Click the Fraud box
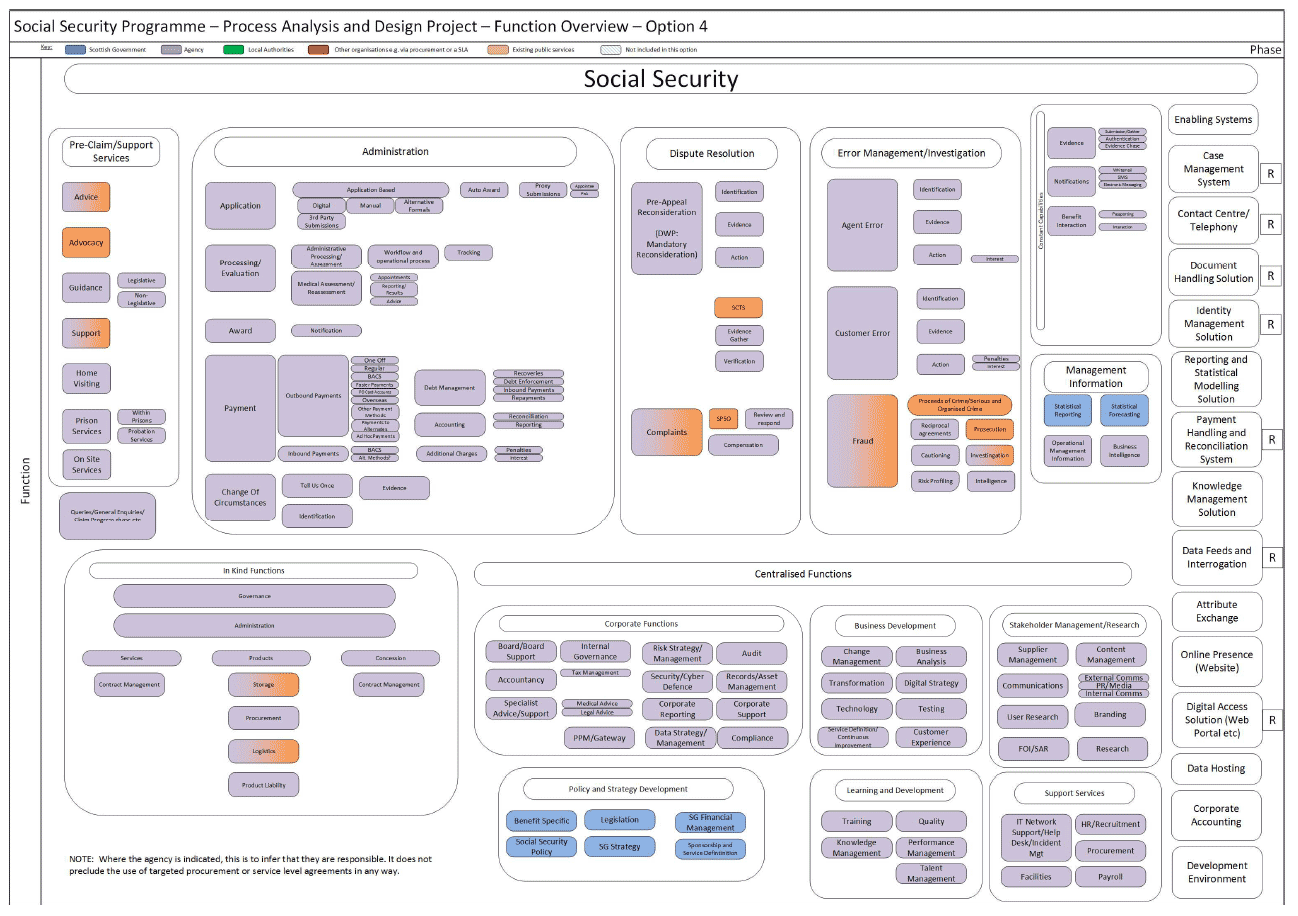 pyautogui.click(x=862, y=441)
